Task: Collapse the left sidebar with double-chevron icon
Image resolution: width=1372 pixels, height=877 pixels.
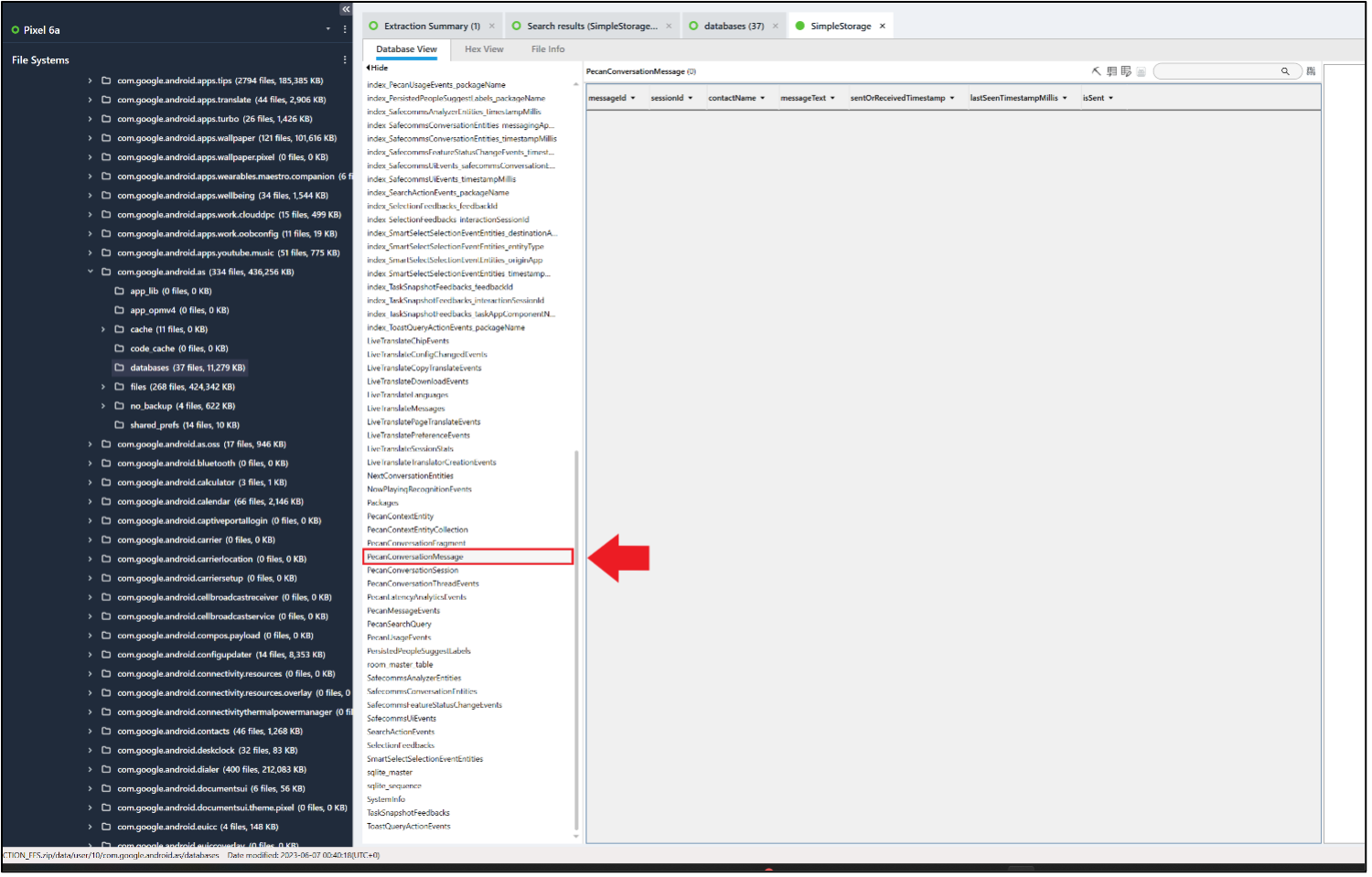Action: click(345, 9)
